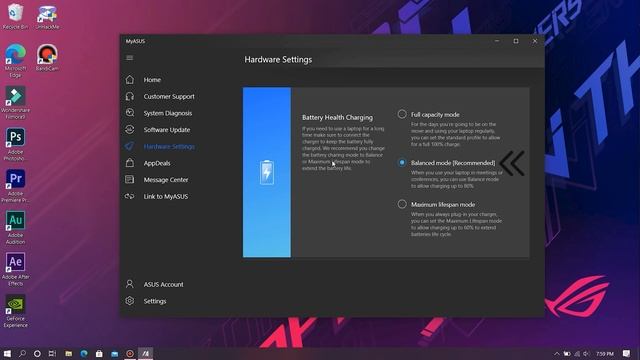The width and height of the screenshot is (640, 360).
Task: Open Adobe Audition desktop shortcut
Action: click(x=16, y=227)
